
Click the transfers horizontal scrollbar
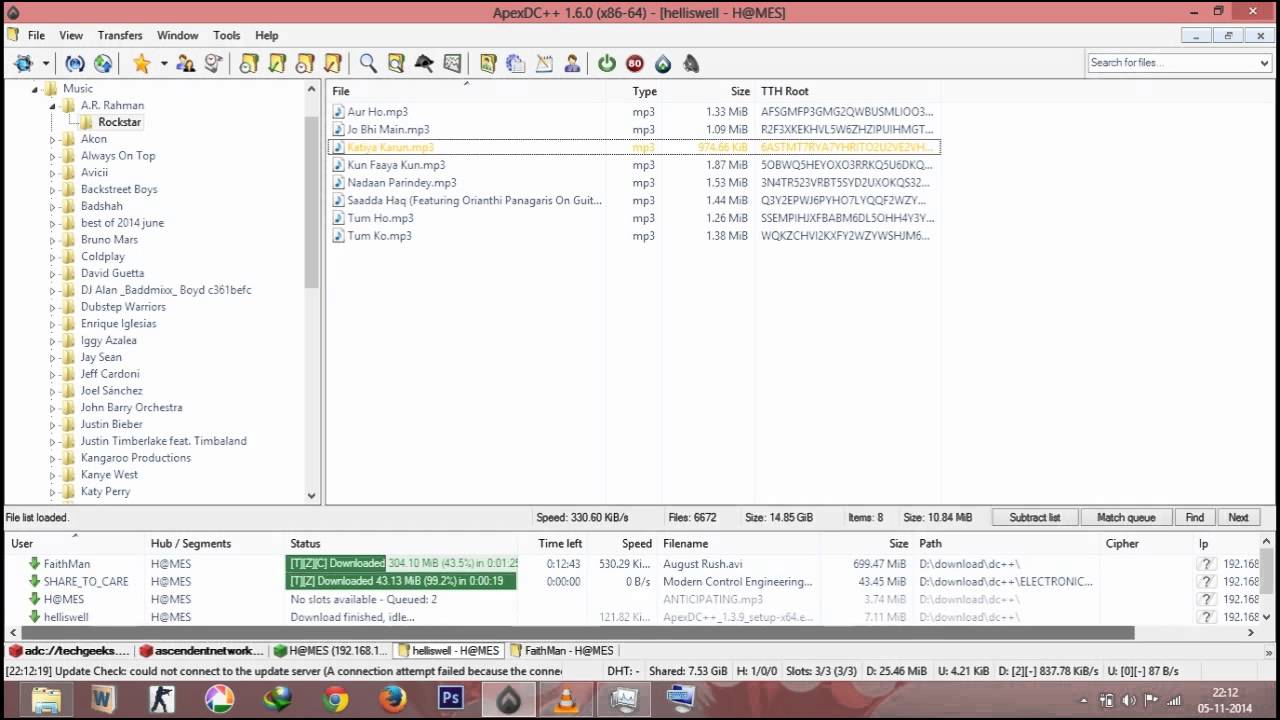577,633
